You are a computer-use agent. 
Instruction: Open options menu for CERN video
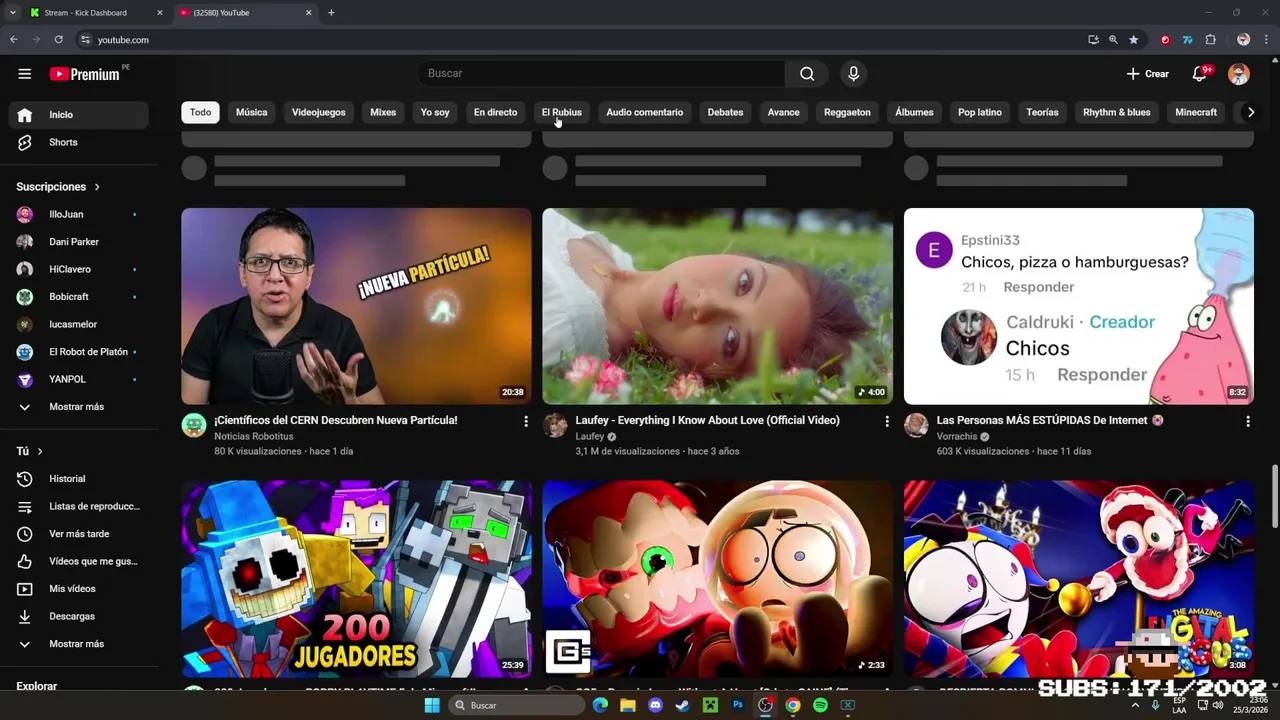point(525,422)
